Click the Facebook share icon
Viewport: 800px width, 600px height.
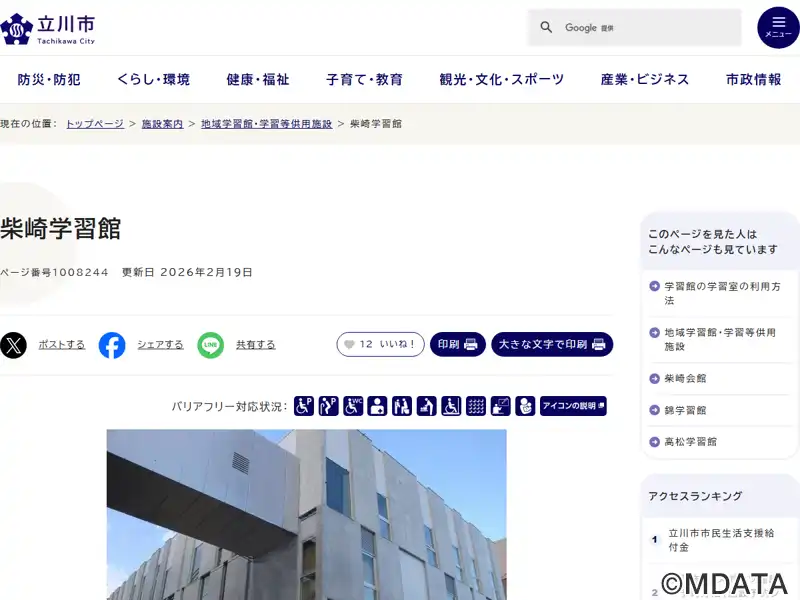[x=112, y=345]
